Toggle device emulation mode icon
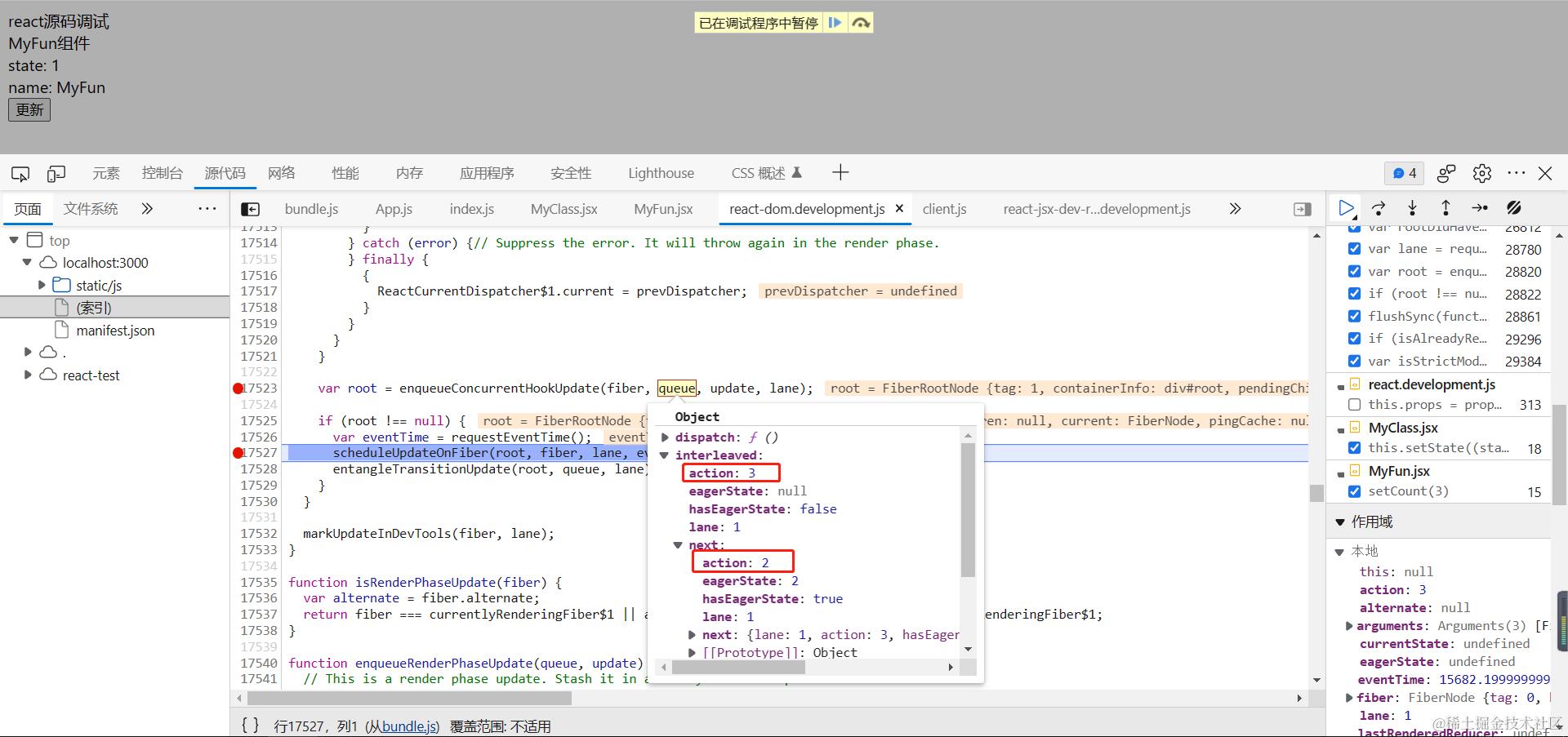This screenshot has height=737, width=1568. coord(56,173)
